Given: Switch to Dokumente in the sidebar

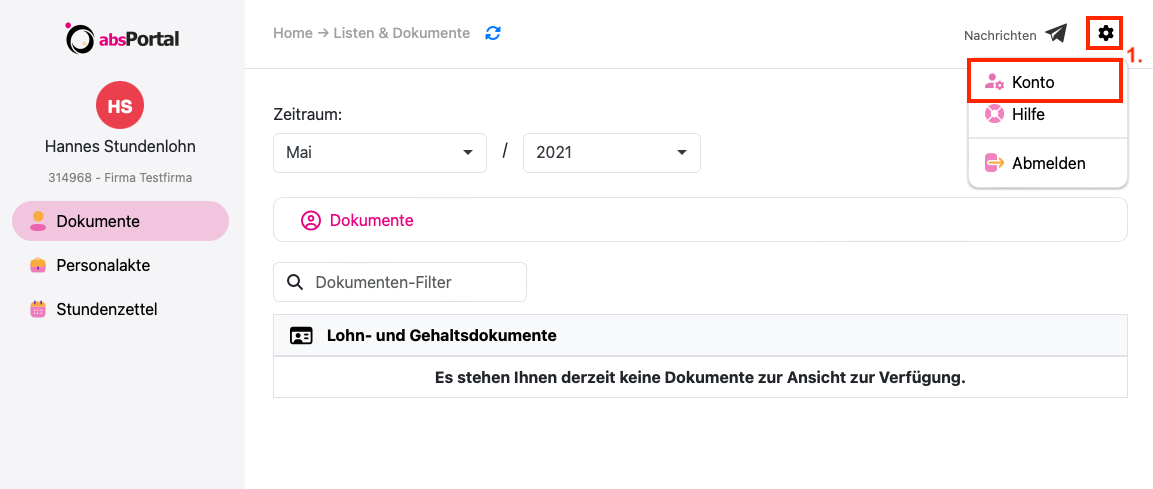Looking at the screenshot, I should 98,221.
